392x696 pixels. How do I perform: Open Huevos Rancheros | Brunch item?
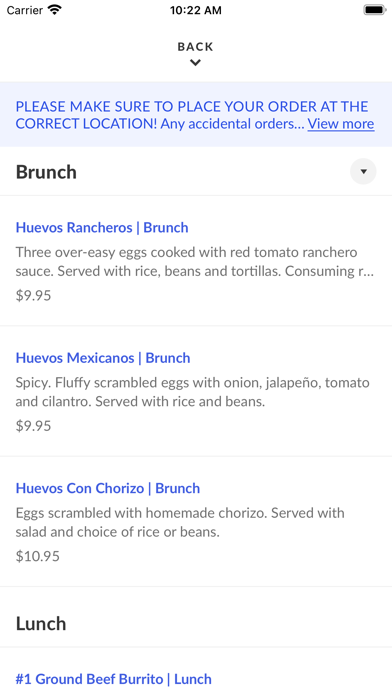coord(102,227)
